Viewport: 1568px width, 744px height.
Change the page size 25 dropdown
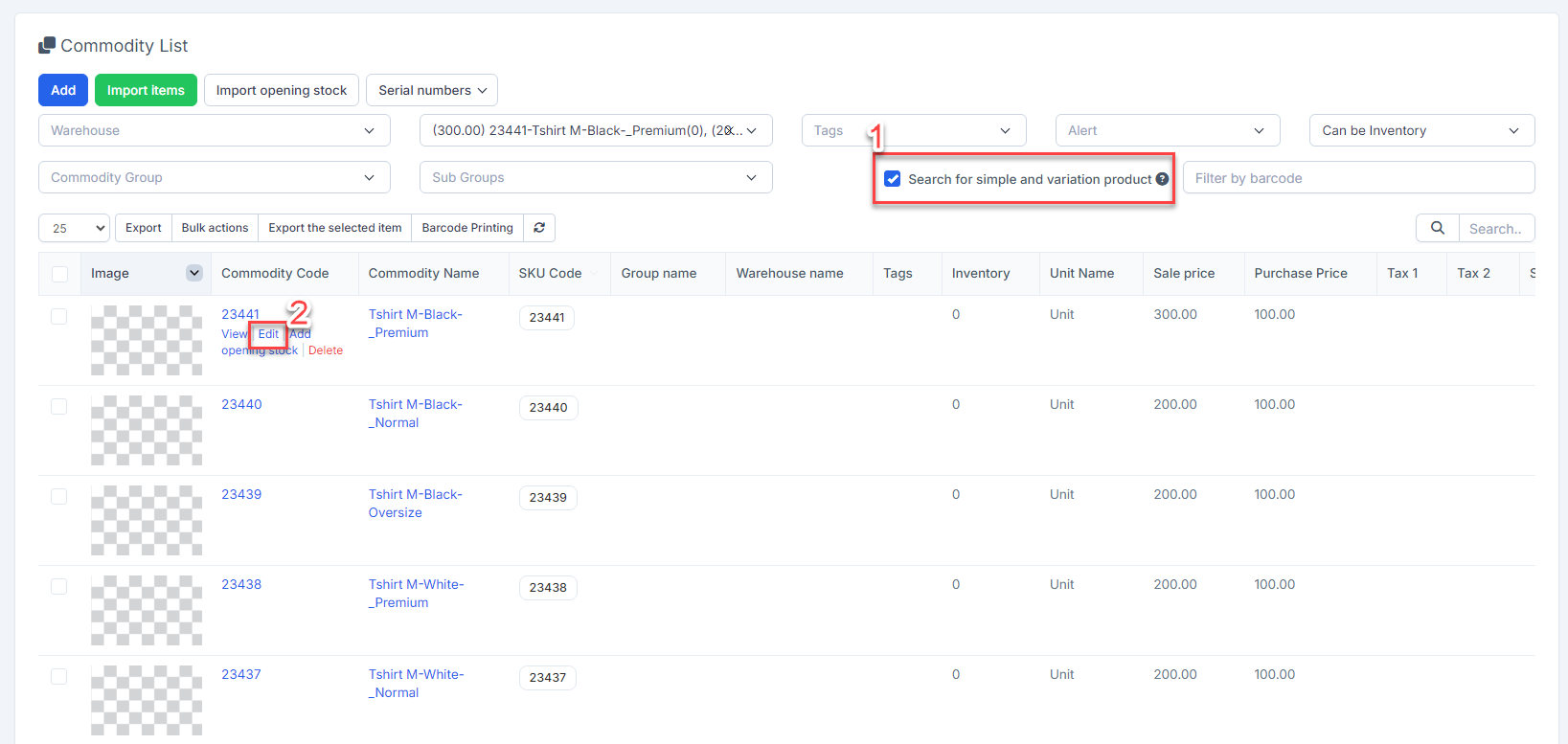pos(74,228)
